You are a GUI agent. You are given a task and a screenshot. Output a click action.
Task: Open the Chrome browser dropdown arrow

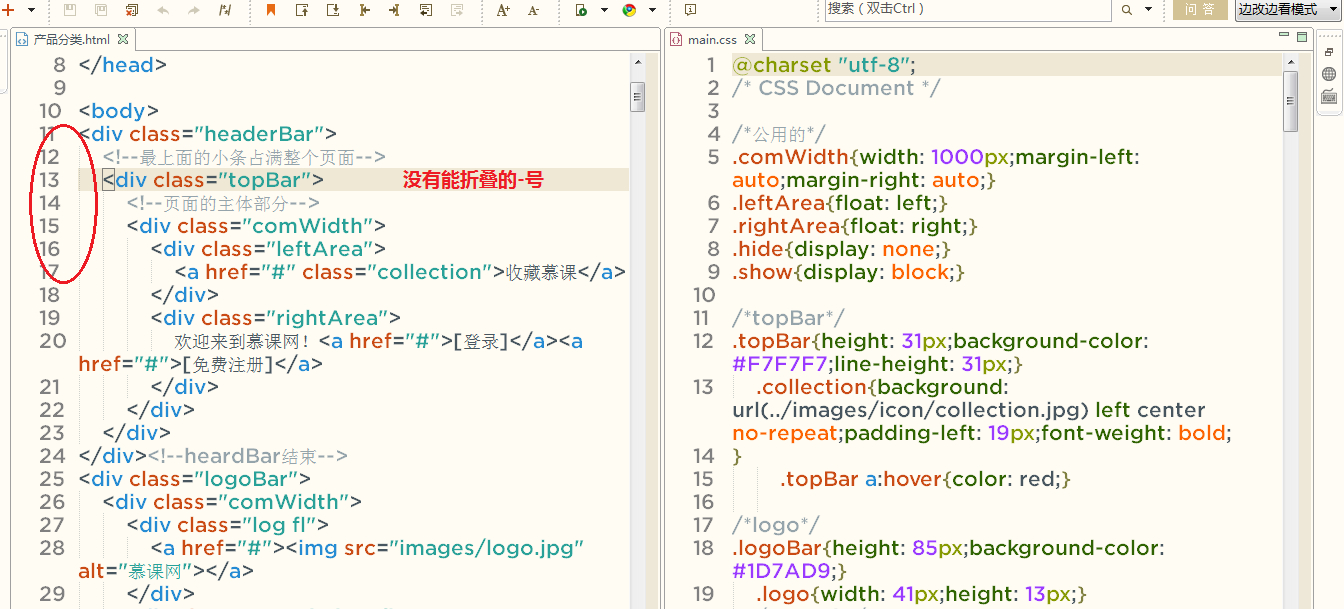(652, 10)
